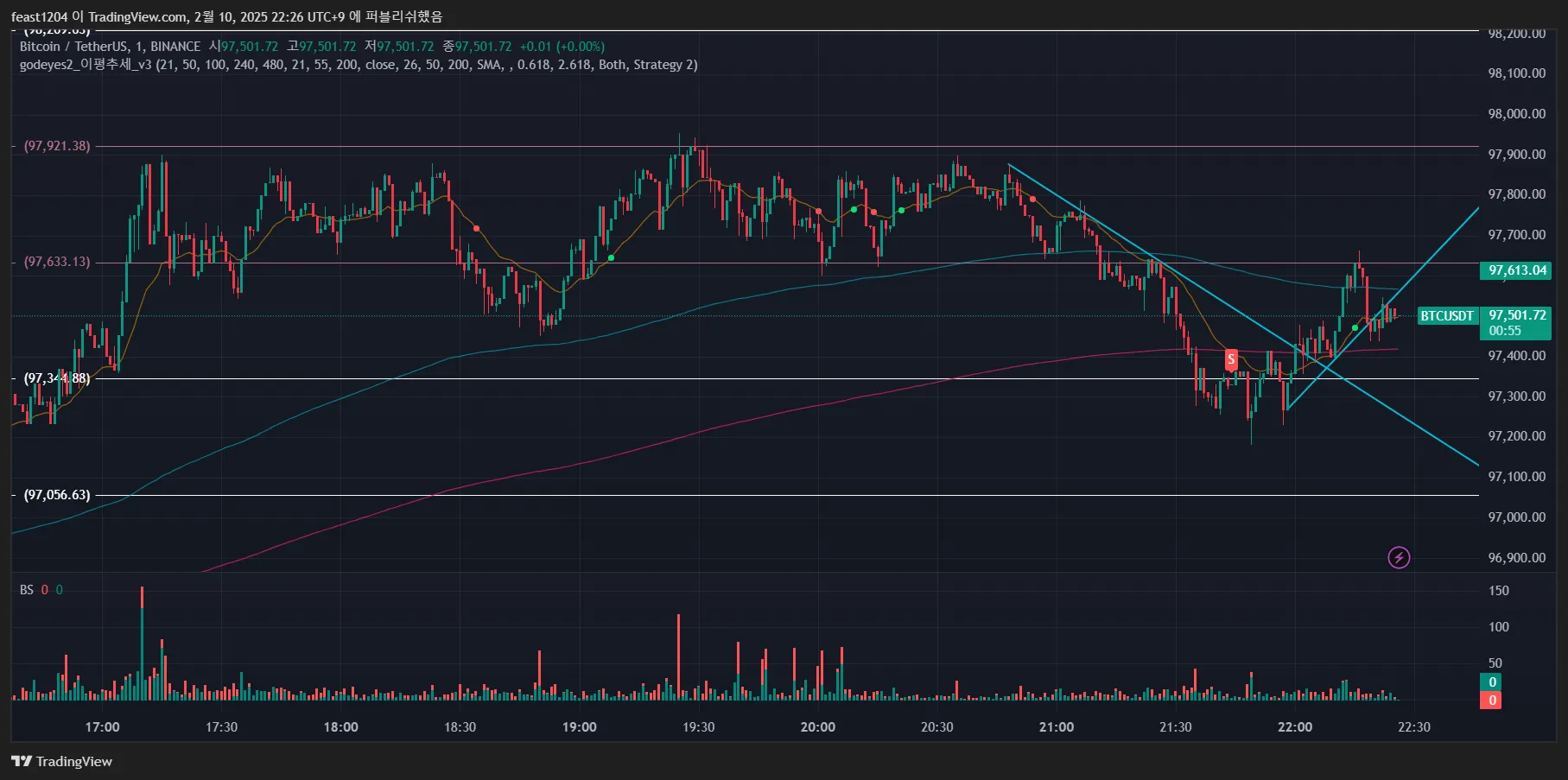Click the green 97,613.04 price tag
This screenshot has width=1568, height=780.
click(1516, 270)
